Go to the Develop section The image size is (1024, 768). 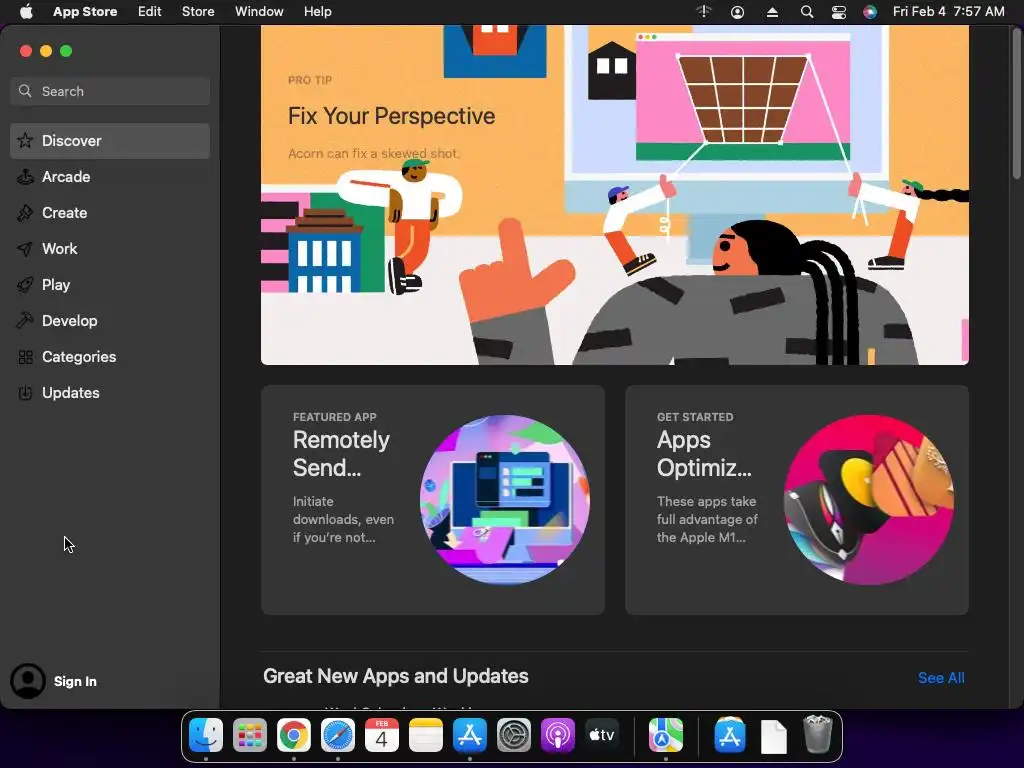[110, 321]
